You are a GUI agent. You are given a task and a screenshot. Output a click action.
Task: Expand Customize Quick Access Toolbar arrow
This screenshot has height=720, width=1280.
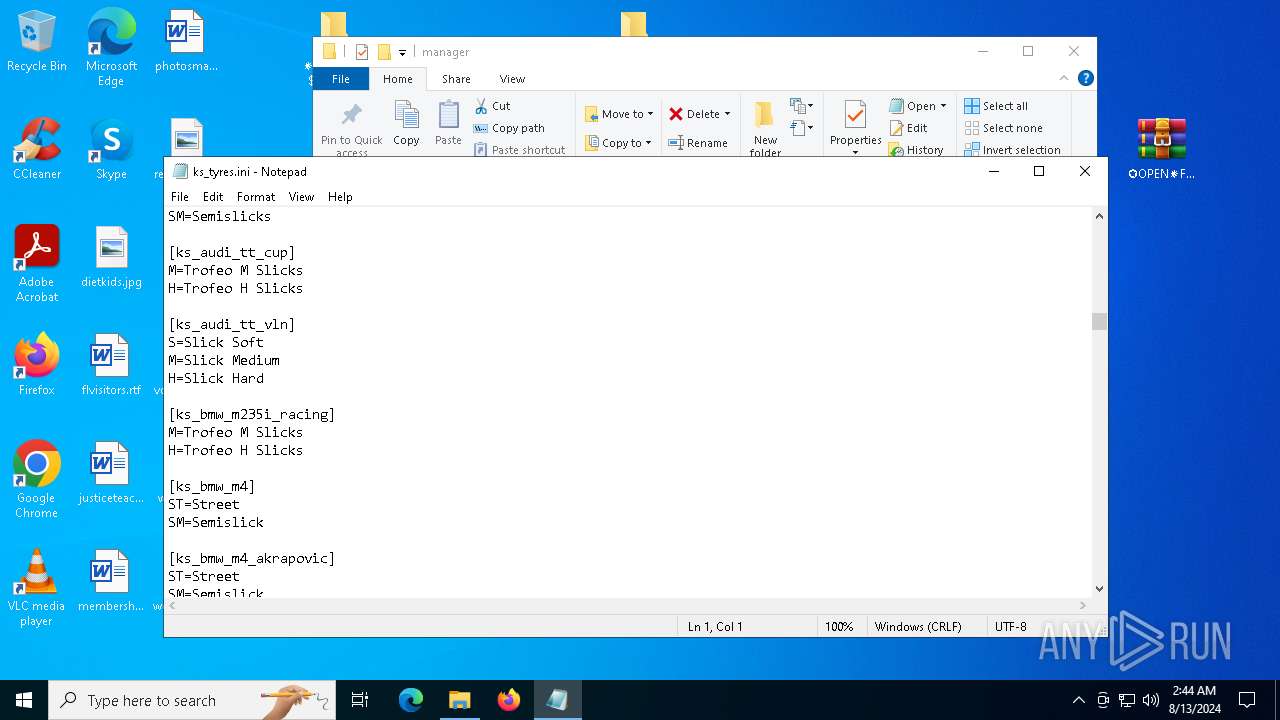click(402, 52)
